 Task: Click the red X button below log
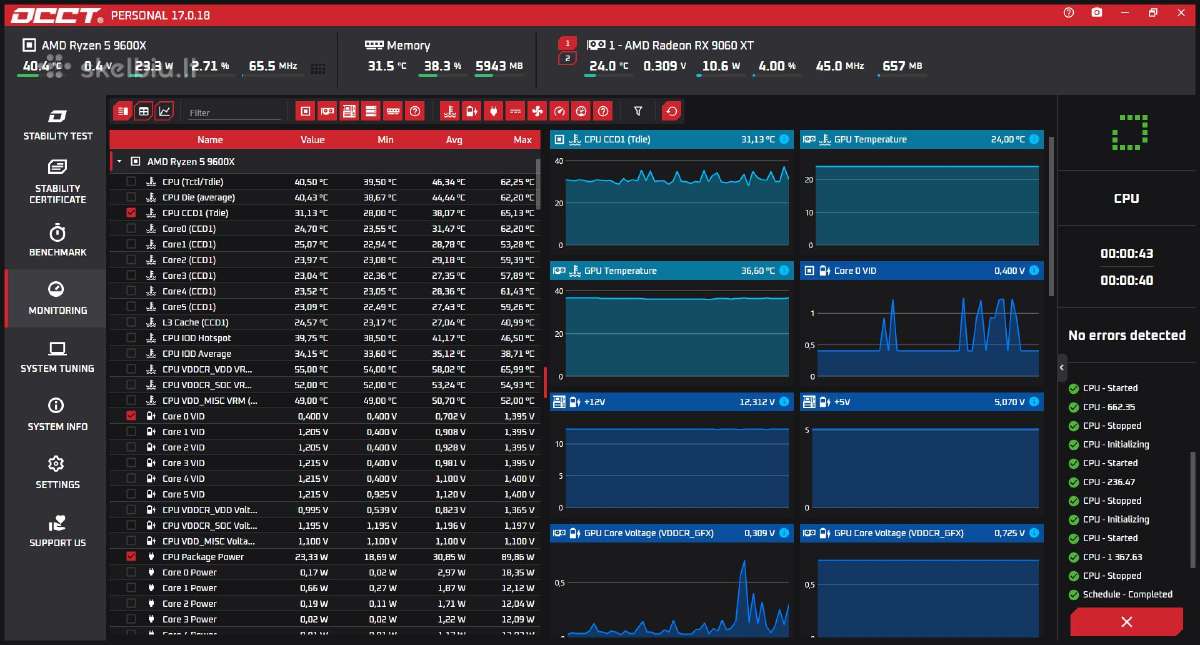(1126, 622)
